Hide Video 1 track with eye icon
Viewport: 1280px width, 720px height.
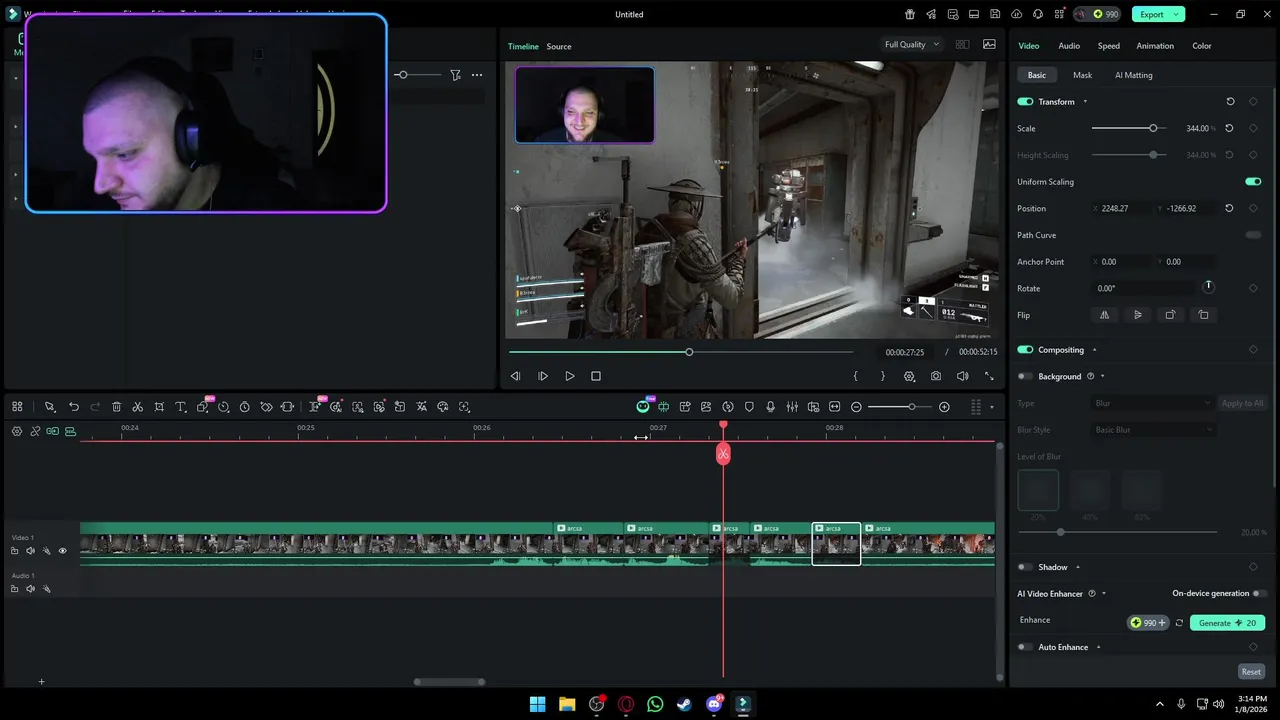(x=62, y=551)
